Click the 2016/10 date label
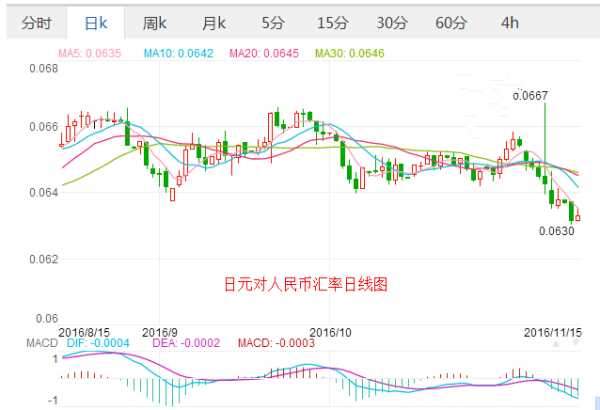 pos(330,332)
